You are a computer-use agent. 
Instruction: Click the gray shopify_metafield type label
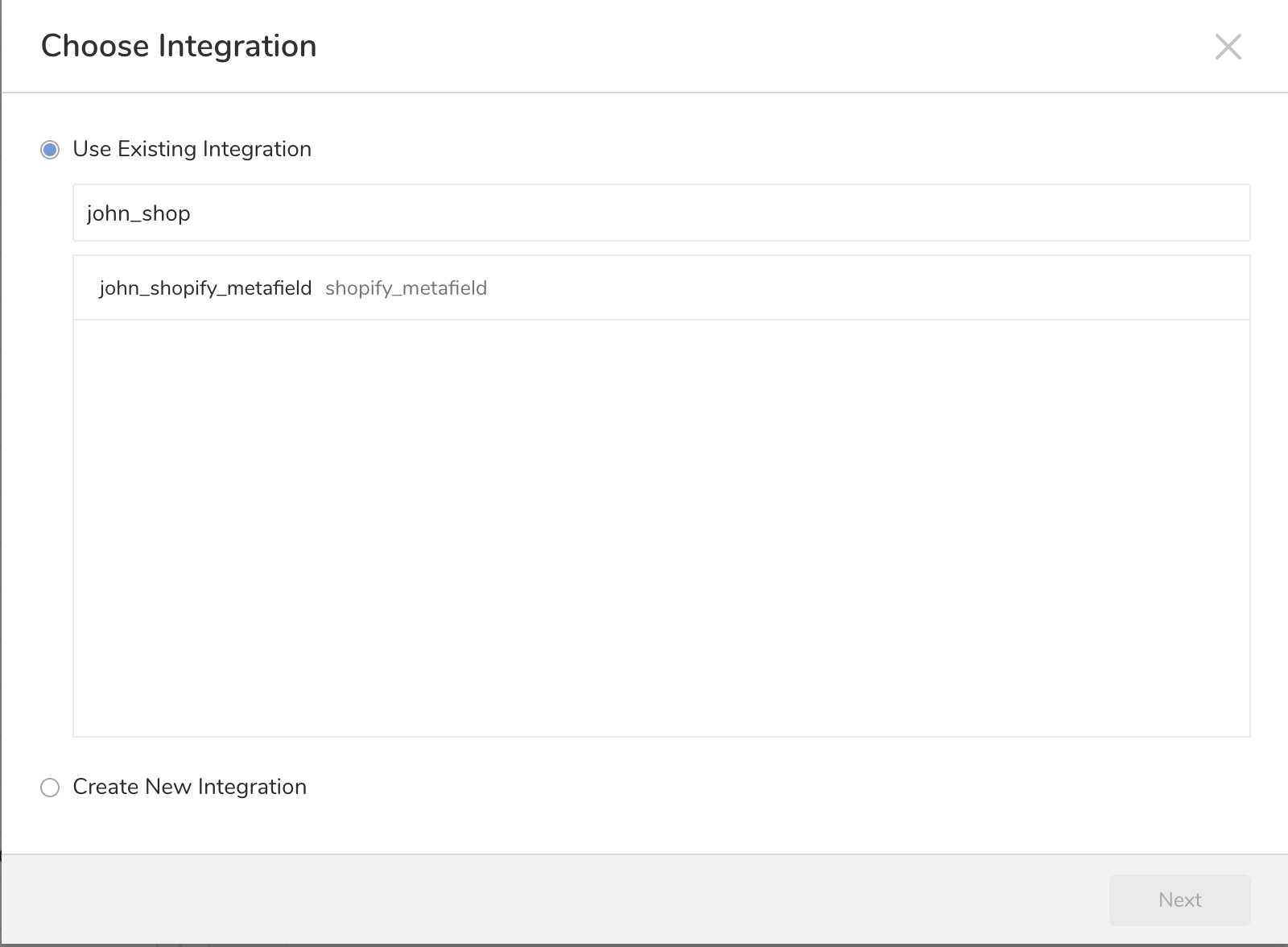[406, 288]
